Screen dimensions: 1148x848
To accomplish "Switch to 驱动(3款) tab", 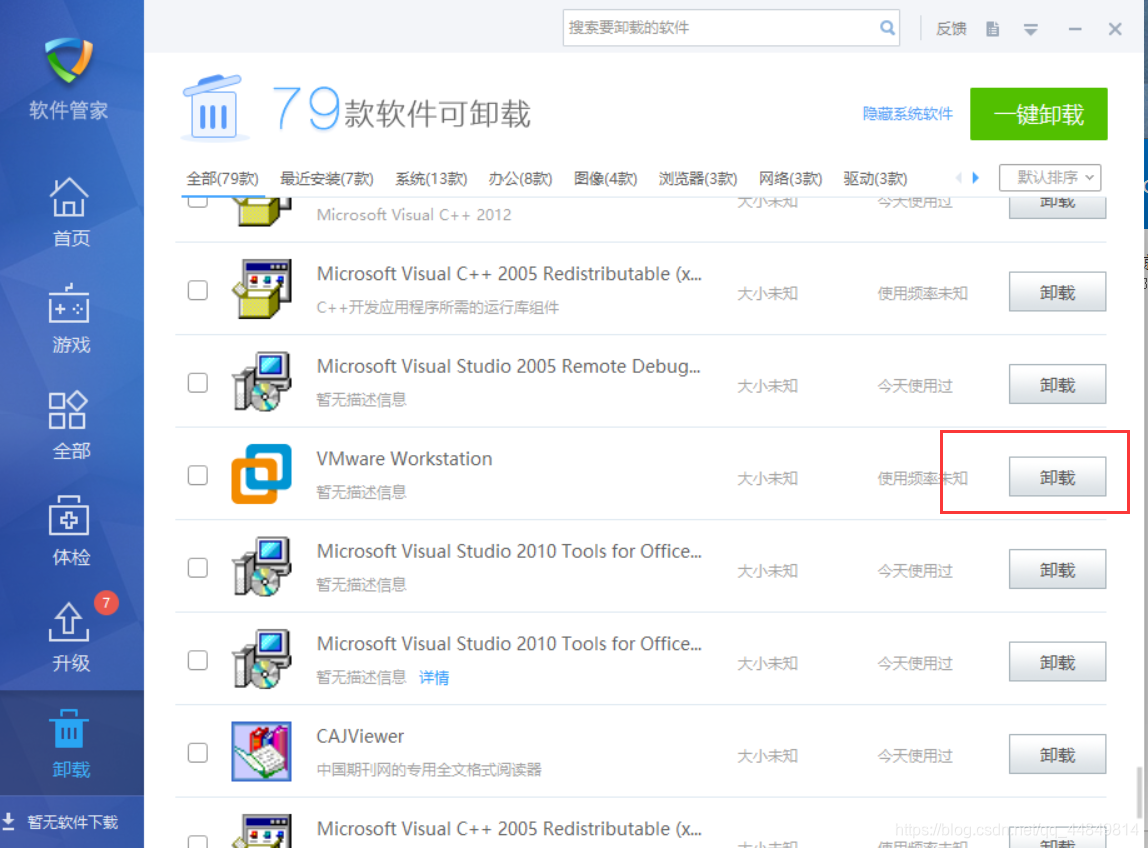I will coord(875,179).
